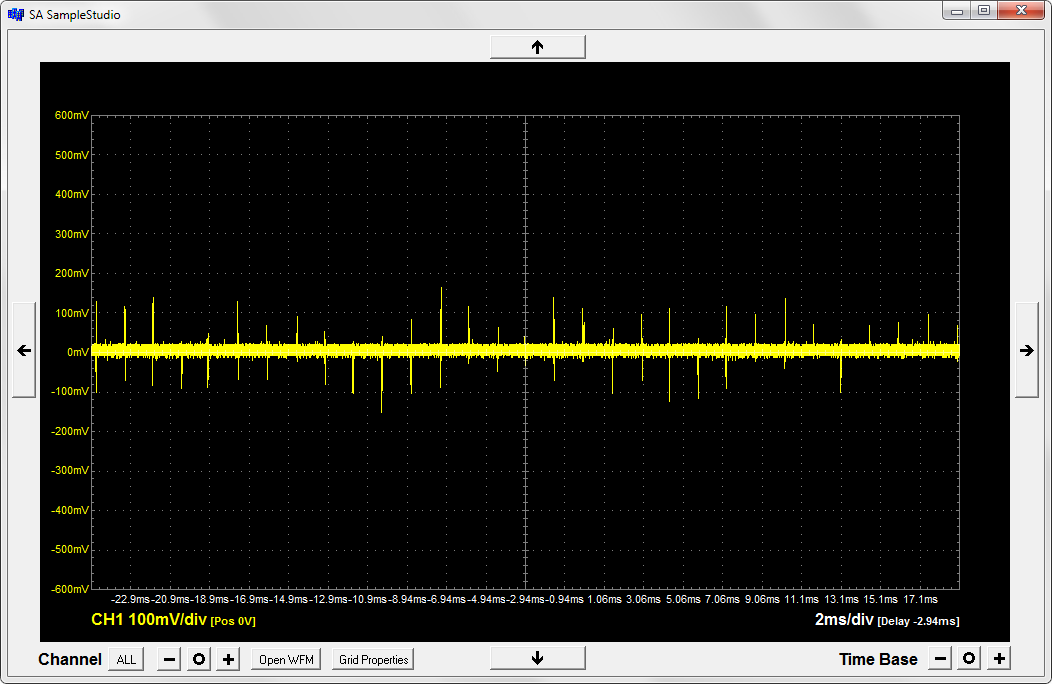Click the Time Base label

pyautogui.click(x=878, y=659)
